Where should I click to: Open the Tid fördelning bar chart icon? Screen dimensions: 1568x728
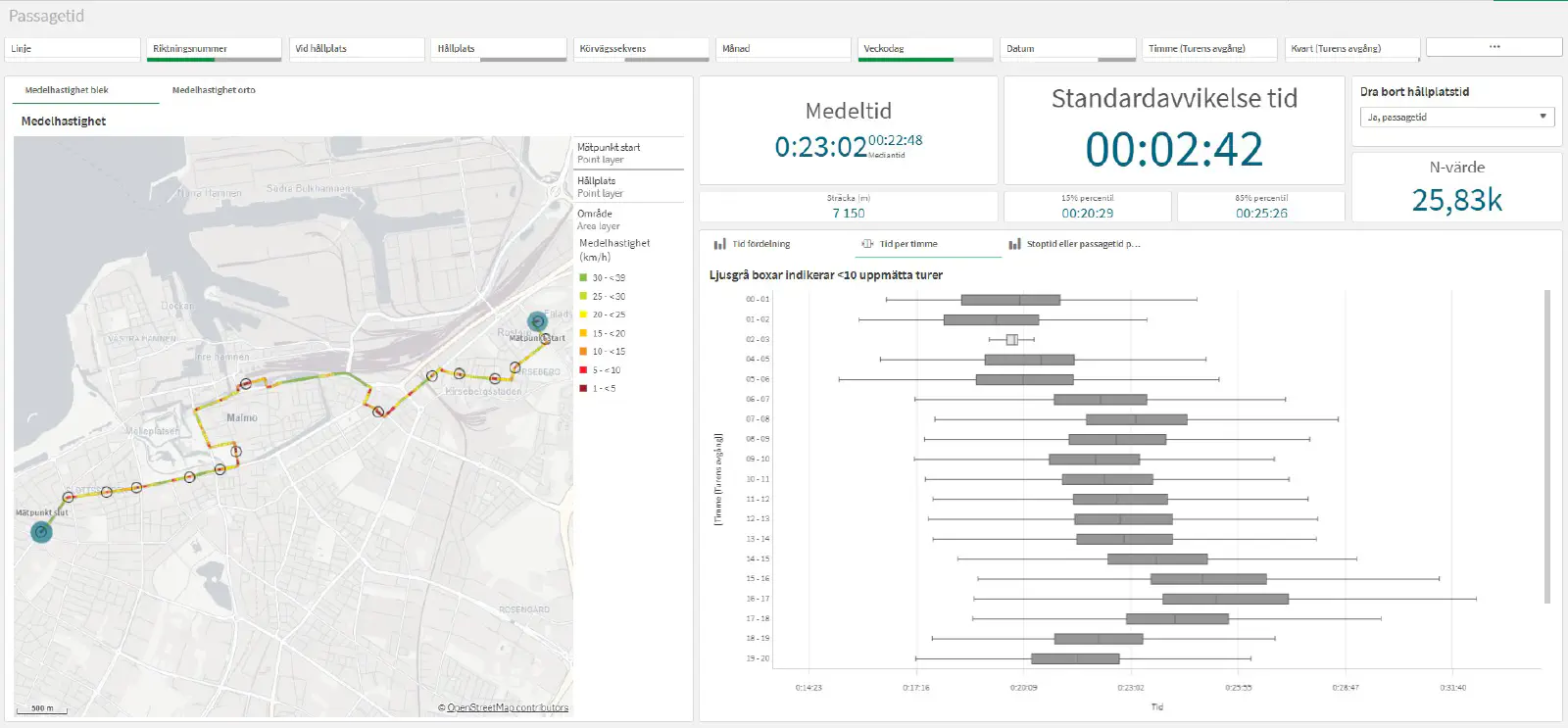(720, 244)
